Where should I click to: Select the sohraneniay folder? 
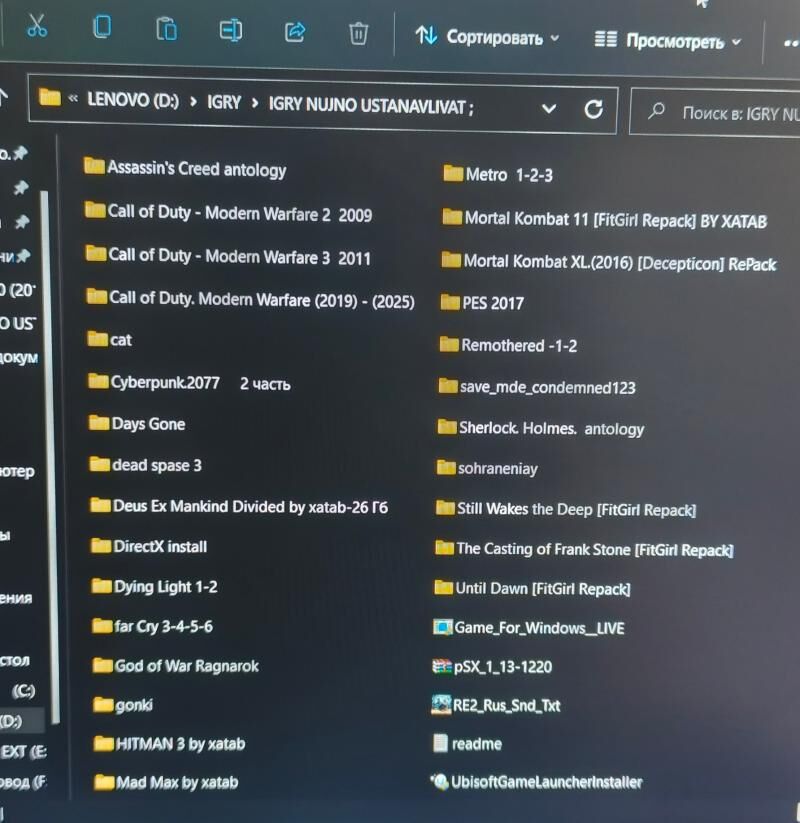pos(487,468)
